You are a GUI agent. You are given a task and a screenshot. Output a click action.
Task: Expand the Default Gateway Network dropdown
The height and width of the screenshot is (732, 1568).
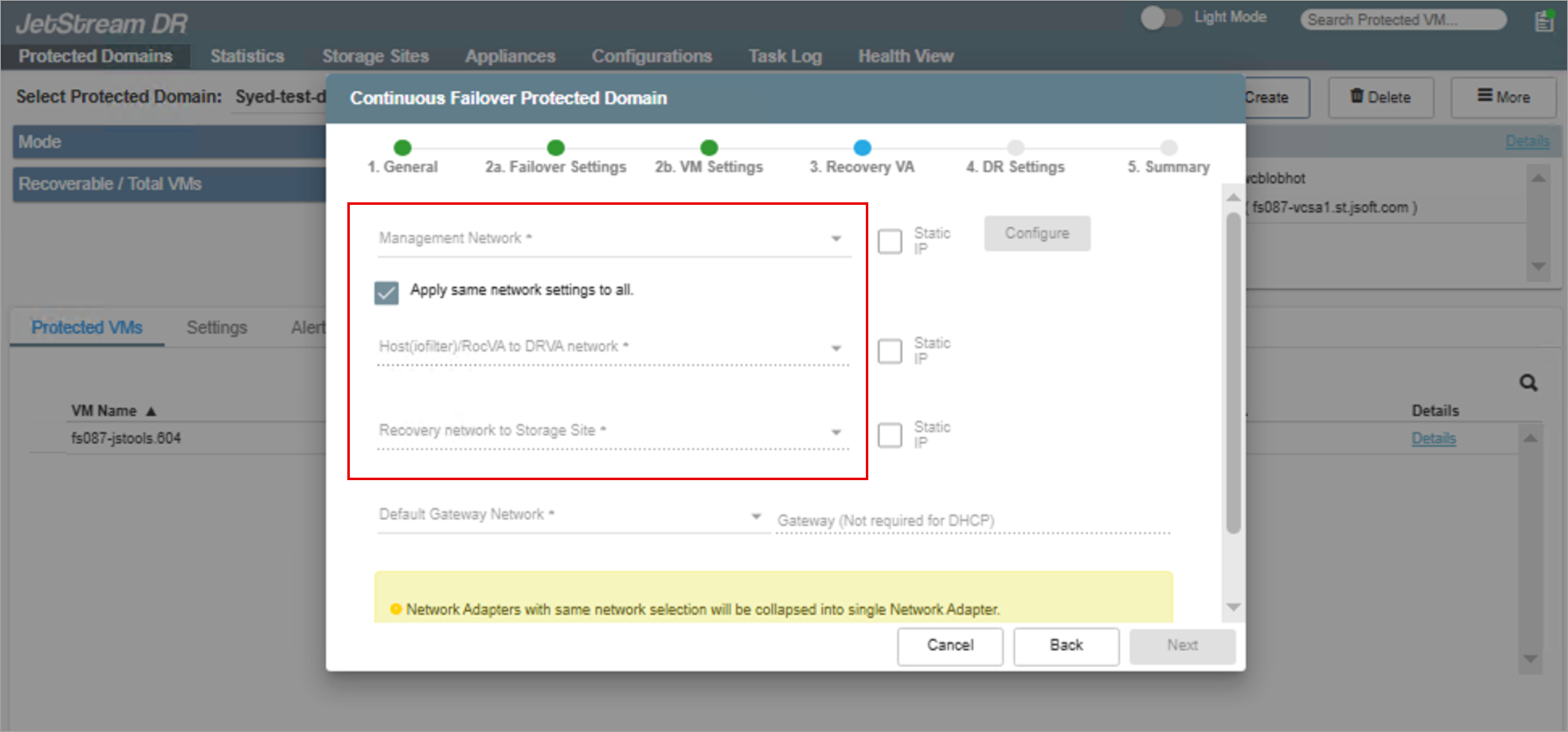pyautogui.click(x=570, y=515)
